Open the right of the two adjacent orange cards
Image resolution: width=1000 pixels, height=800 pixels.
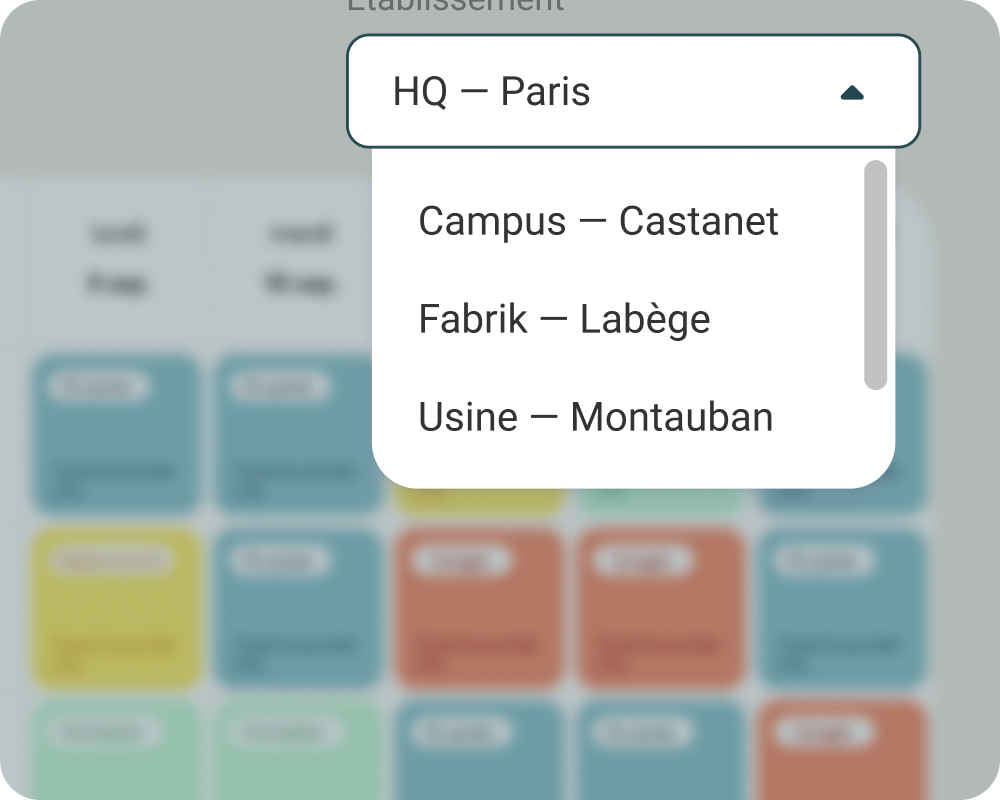pos(661,608)
